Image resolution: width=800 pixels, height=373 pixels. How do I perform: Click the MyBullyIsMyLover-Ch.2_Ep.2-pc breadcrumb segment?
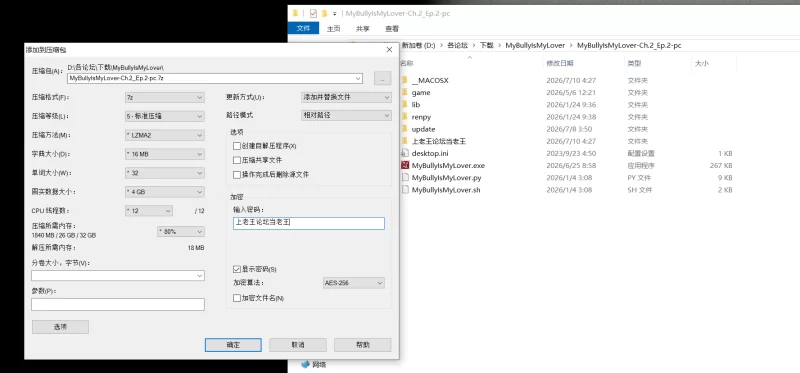(629, 45)
